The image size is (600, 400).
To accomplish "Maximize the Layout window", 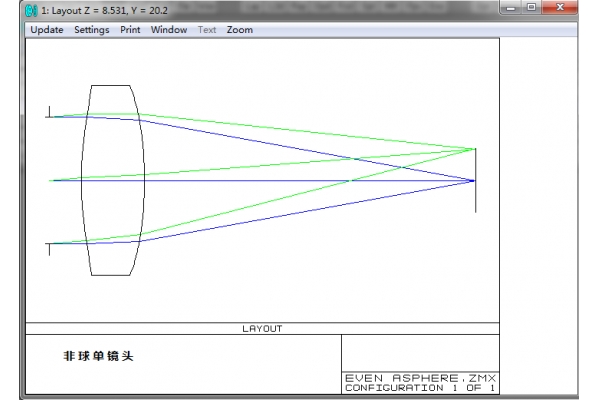I will pos(531,8).
